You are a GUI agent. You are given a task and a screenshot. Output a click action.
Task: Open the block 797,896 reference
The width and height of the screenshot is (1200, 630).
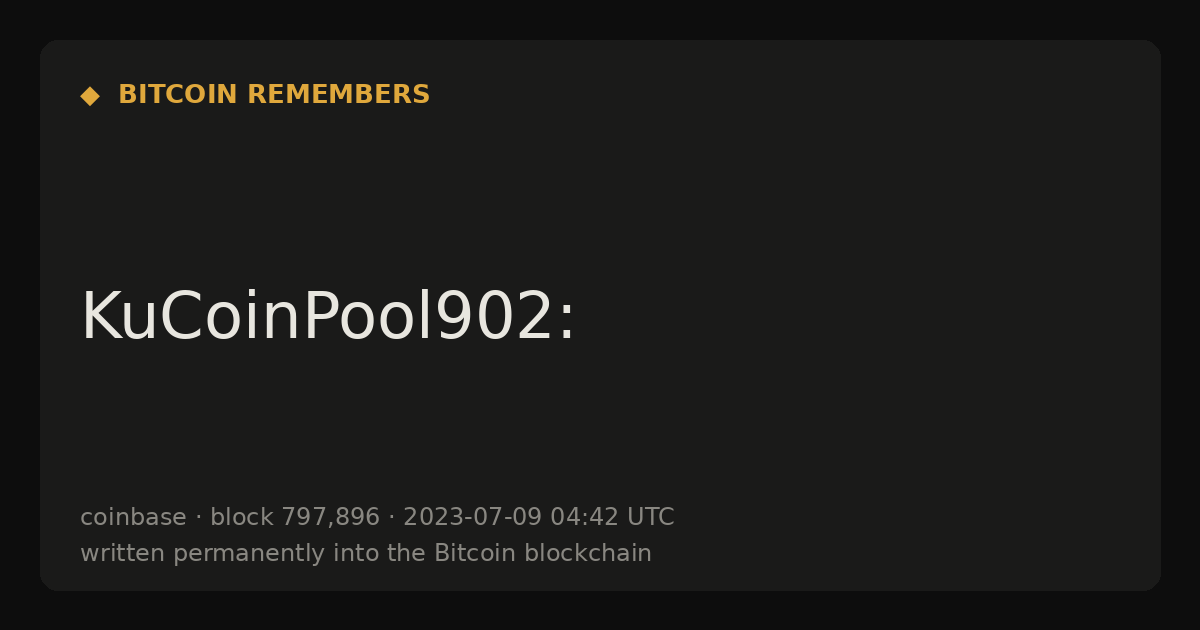295,518
